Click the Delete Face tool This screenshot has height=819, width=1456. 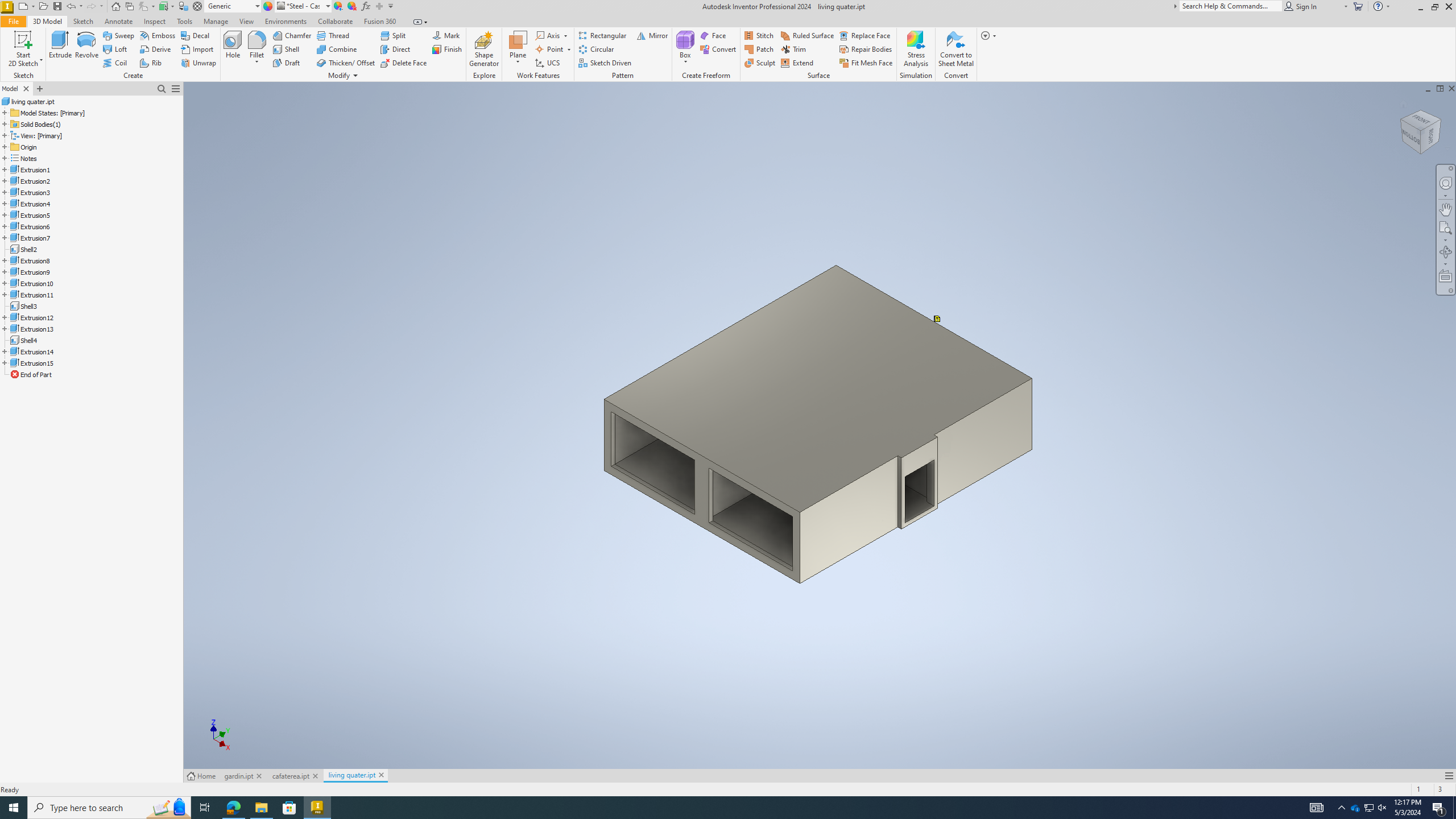pos(404,63)
